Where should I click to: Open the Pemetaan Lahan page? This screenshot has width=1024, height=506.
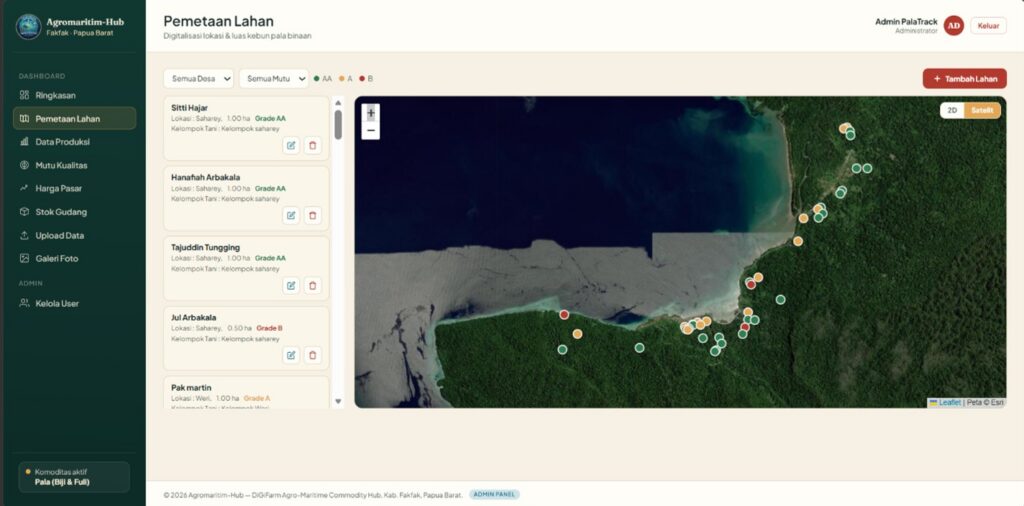[74, 119]
